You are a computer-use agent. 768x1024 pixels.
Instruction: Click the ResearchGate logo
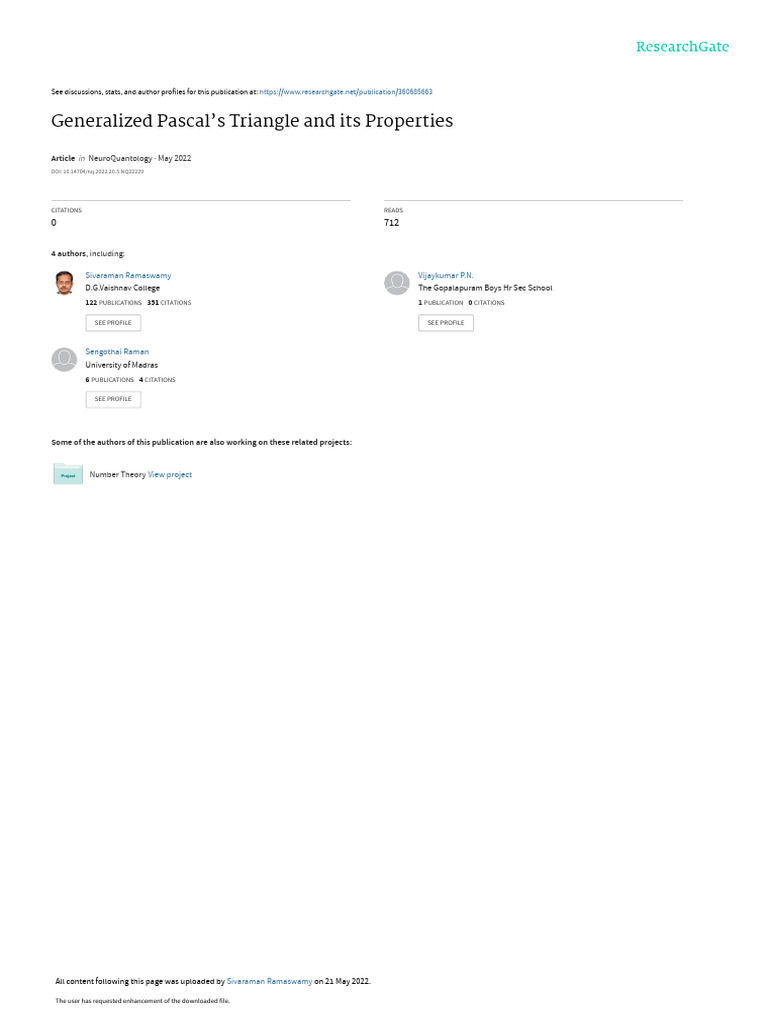682,47
